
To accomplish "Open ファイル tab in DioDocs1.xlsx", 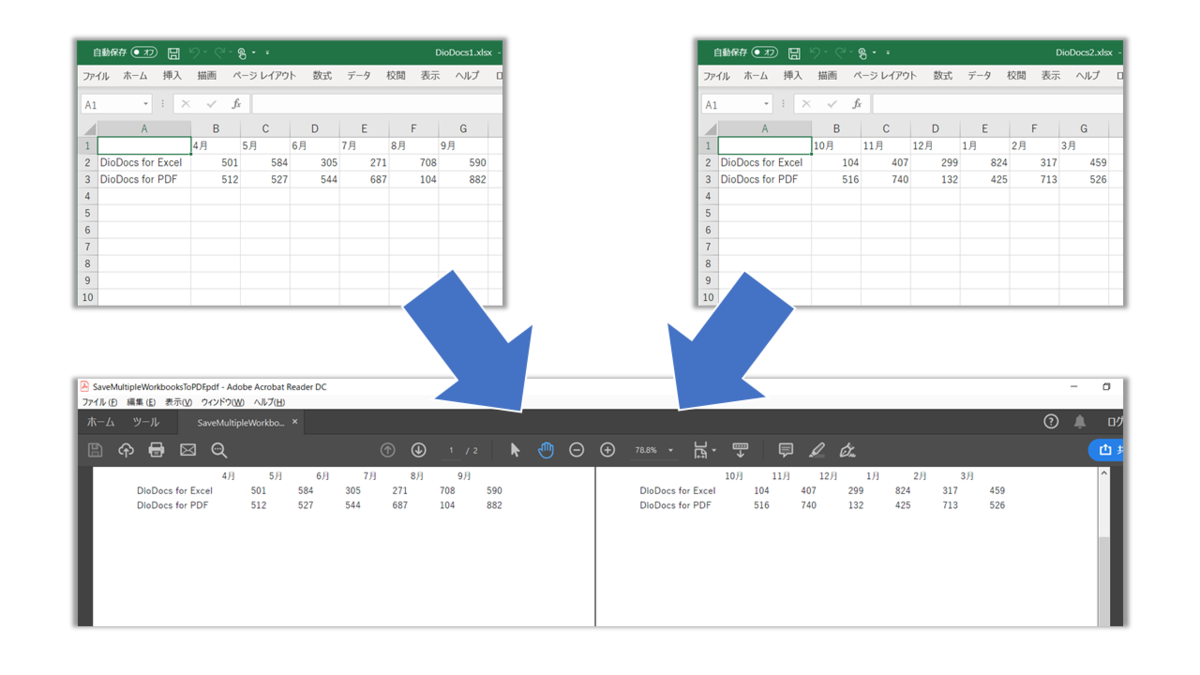I will (x=96, y=76).
